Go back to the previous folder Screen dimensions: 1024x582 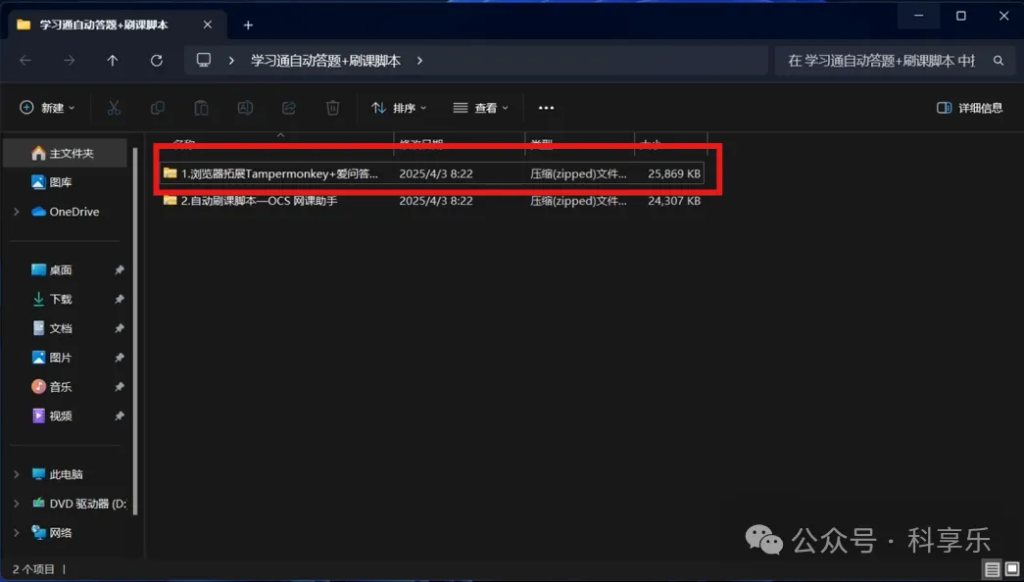click(25, 61)
